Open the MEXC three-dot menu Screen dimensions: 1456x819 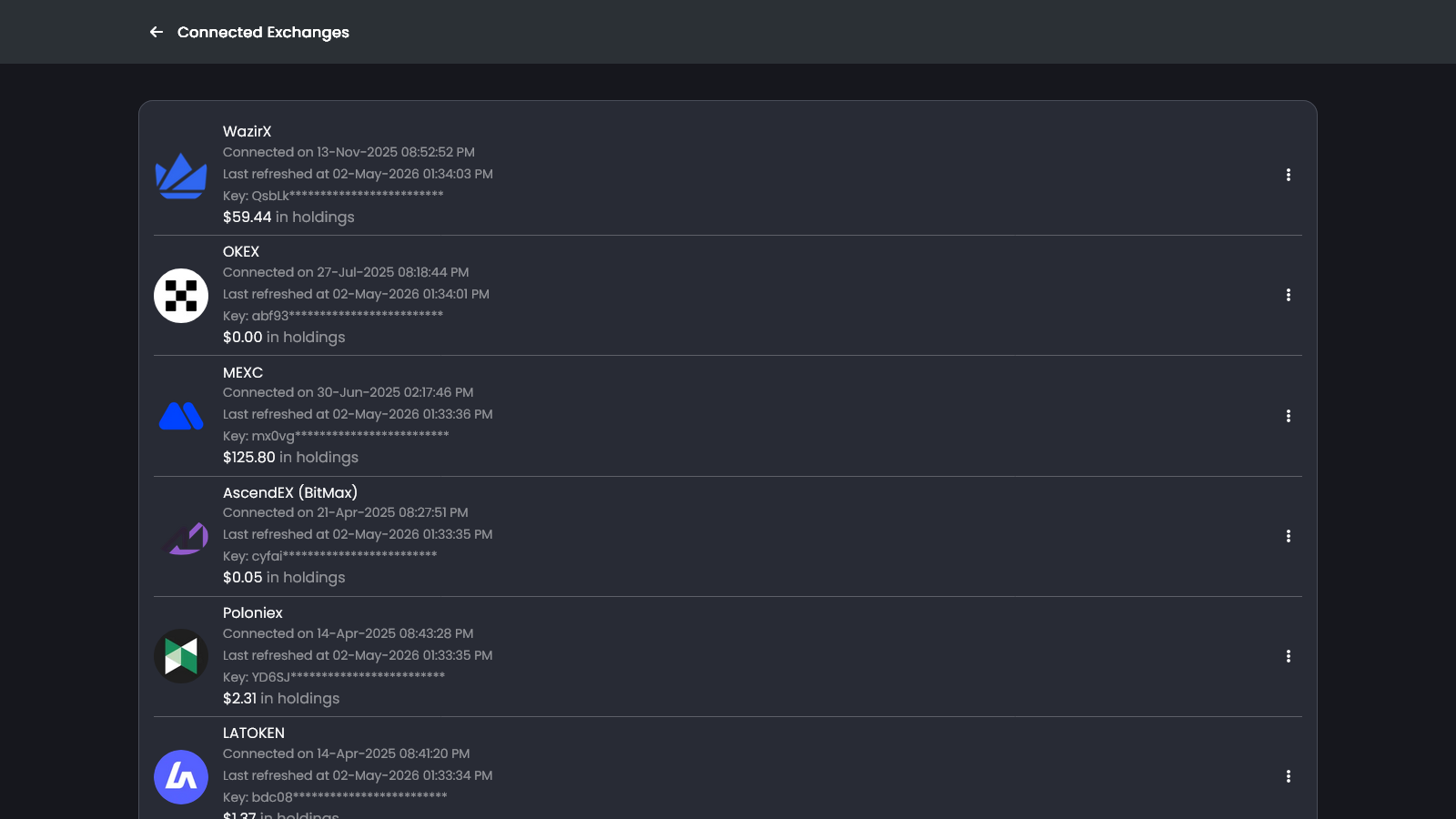[x=1288, y=416]
